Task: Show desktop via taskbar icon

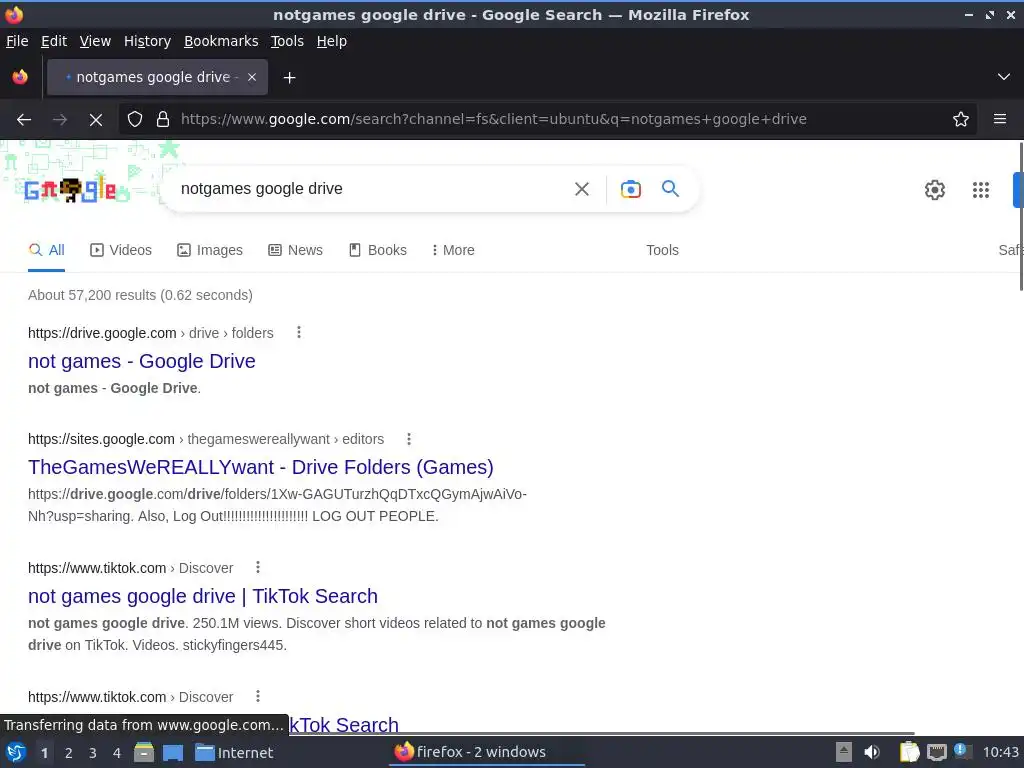Action: click(x=172, y=753)
